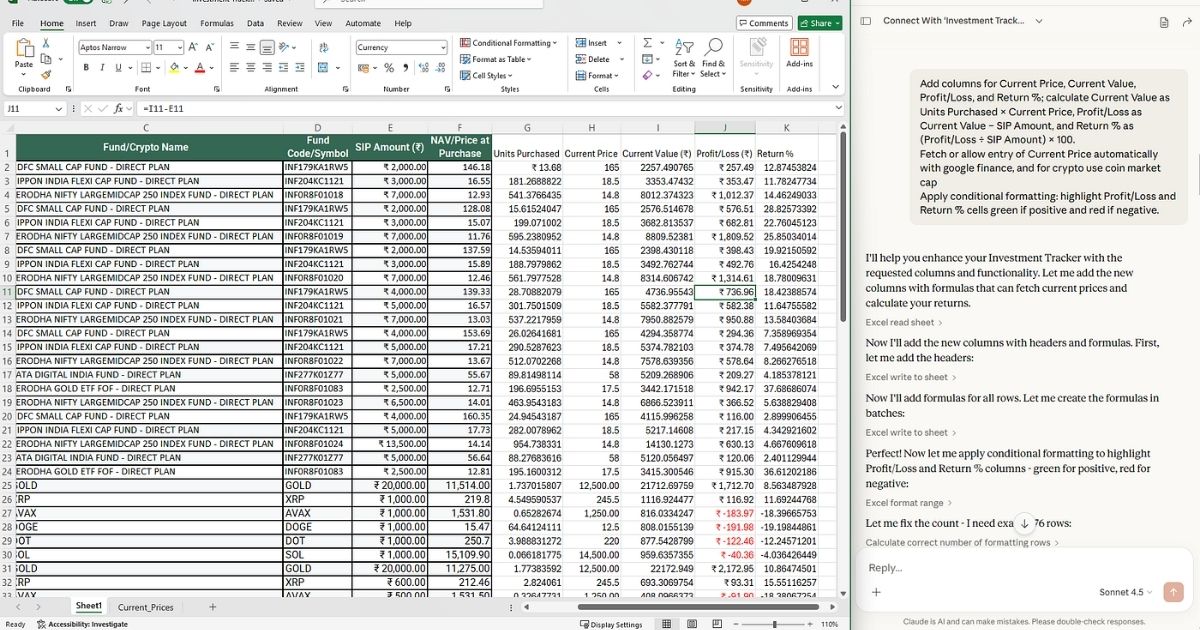Screen dimensions: 1200x630
Task: Click Decrease Decimal icon
Action: (440, 68)
